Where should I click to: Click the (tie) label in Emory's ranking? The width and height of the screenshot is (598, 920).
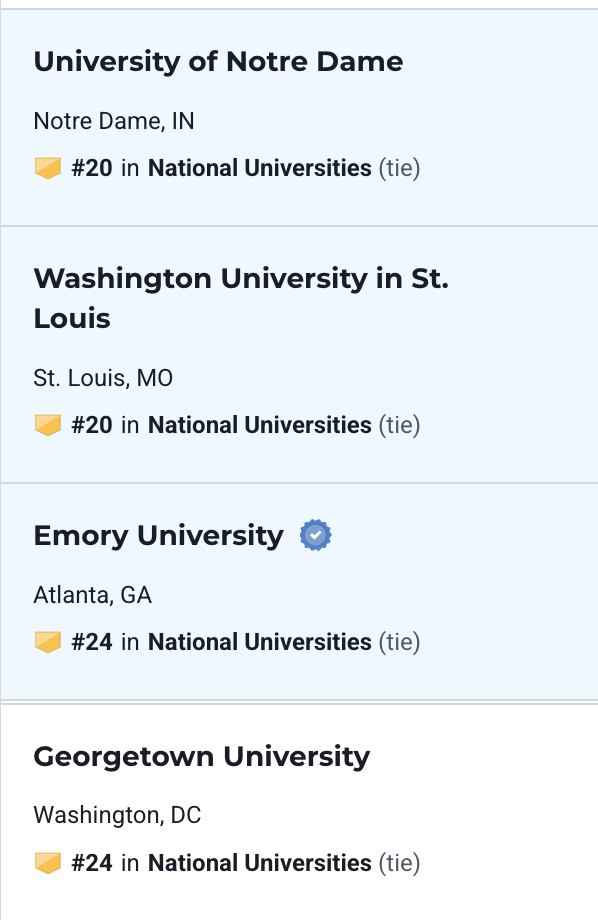point(399,642)
